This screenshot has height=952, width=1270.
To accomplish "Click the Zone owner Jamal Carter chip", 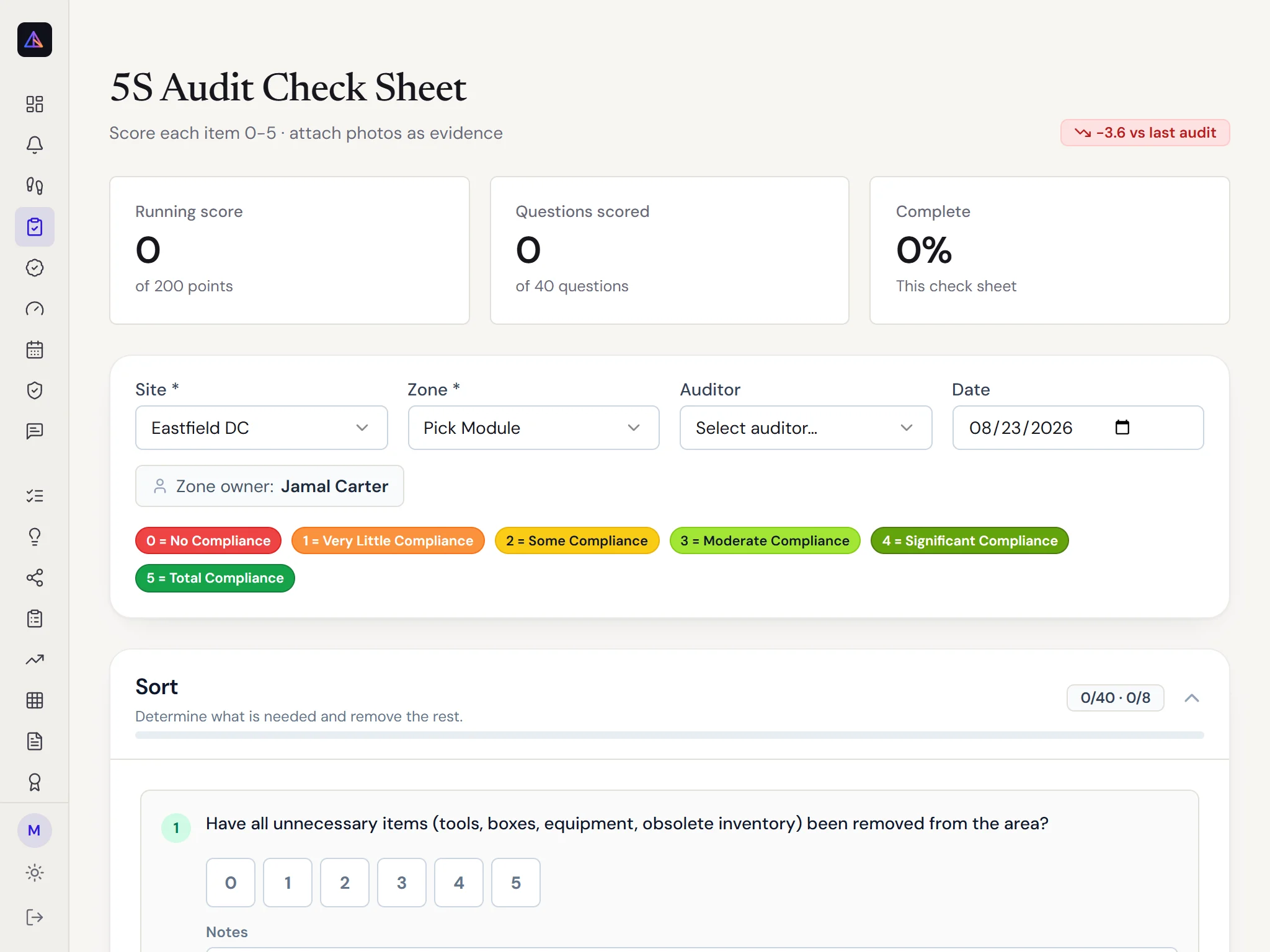I will [270, 486].
